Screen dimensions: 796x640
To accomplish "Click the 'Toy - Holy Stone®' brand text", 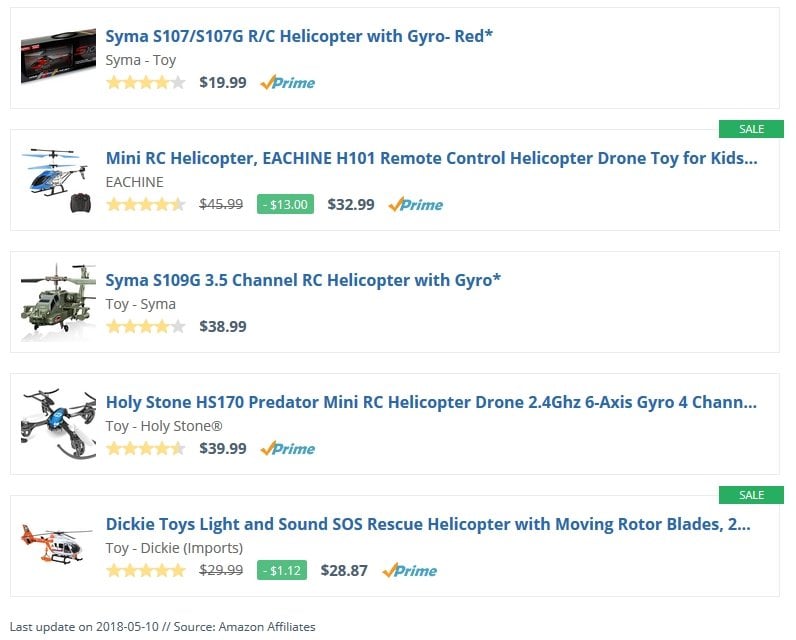I will tap(164, 426).
